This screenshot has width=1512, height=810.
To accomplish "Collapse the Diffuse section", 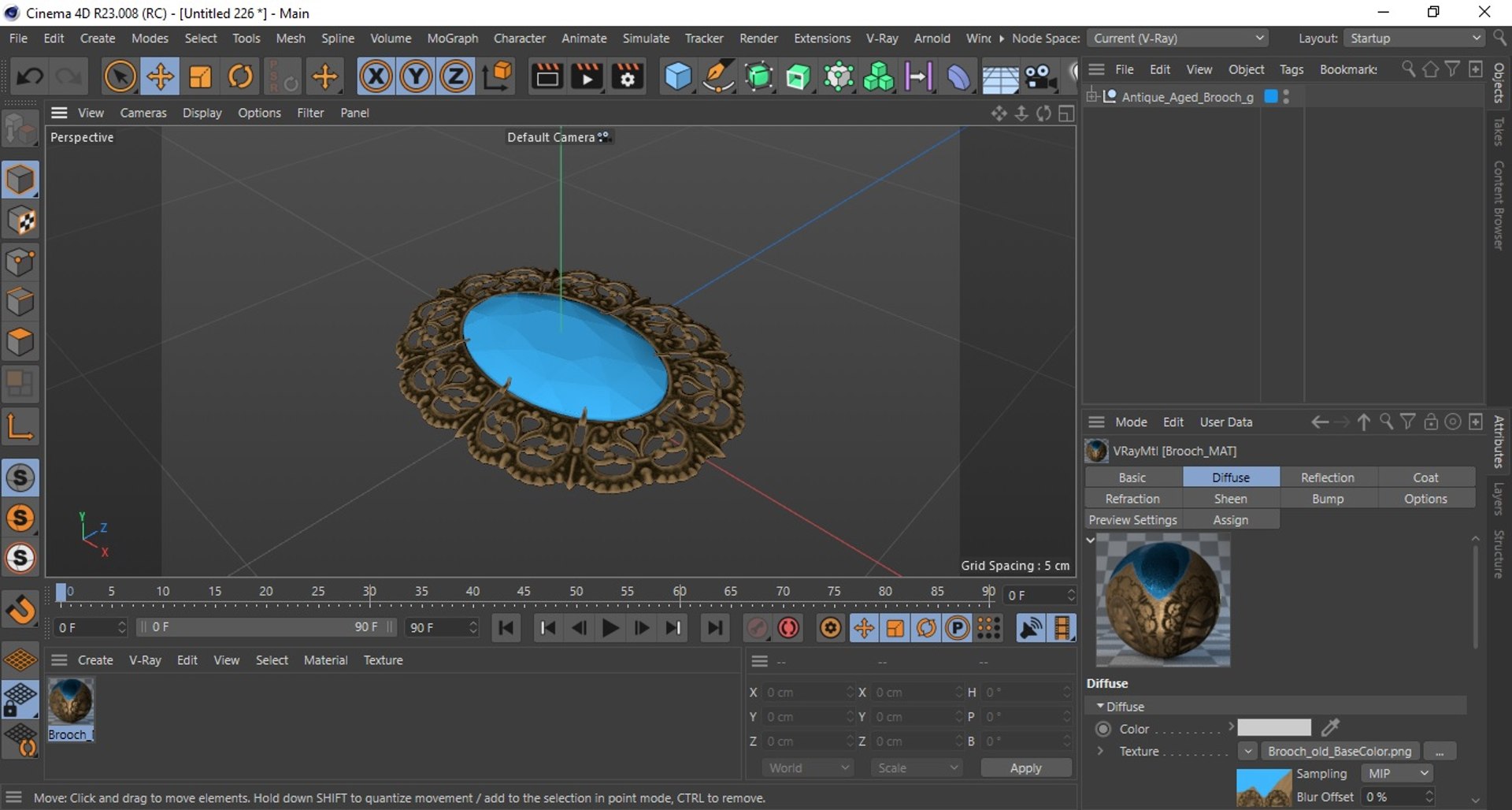I will 1100,706.
